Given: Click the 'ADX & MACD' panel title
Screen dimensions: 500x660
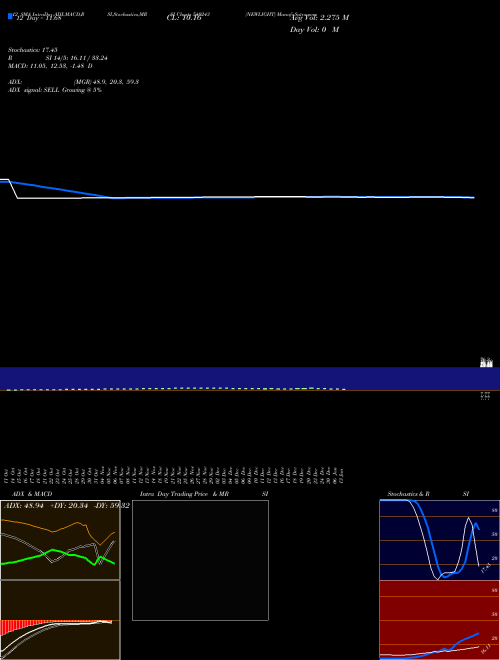Looking at the screenshot, I should [32, 494].
